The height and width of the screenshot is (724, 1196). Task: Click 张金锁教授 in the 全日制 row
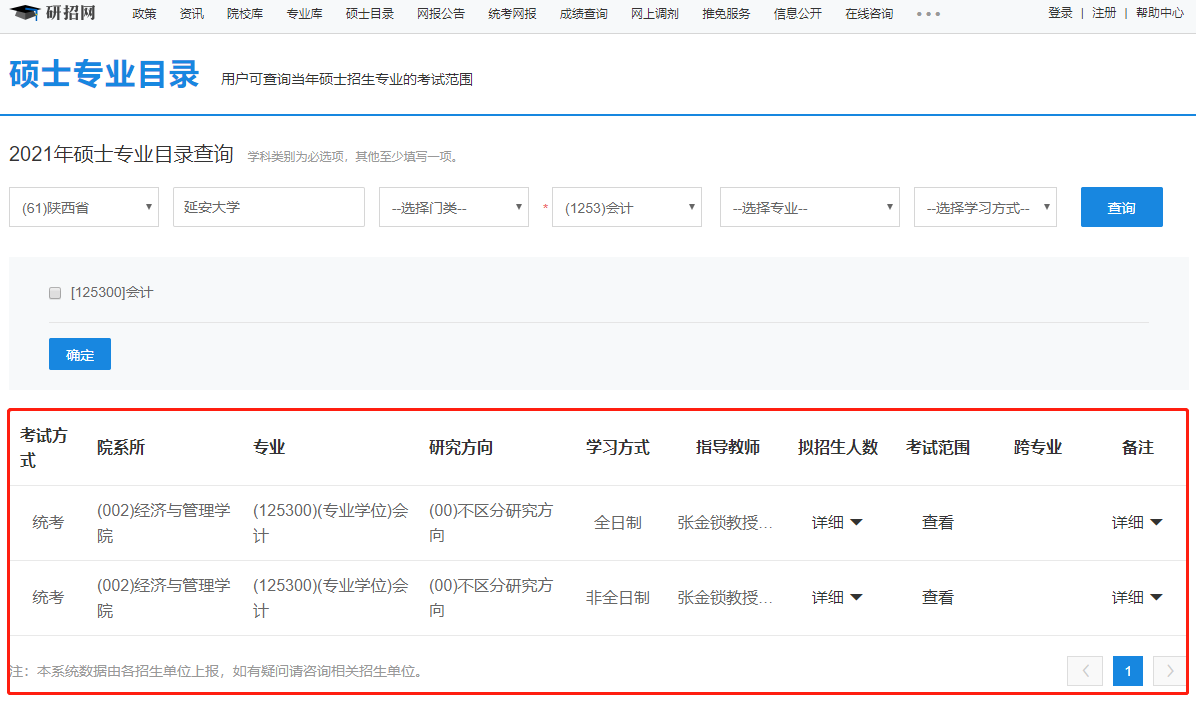tap(725, 523)
